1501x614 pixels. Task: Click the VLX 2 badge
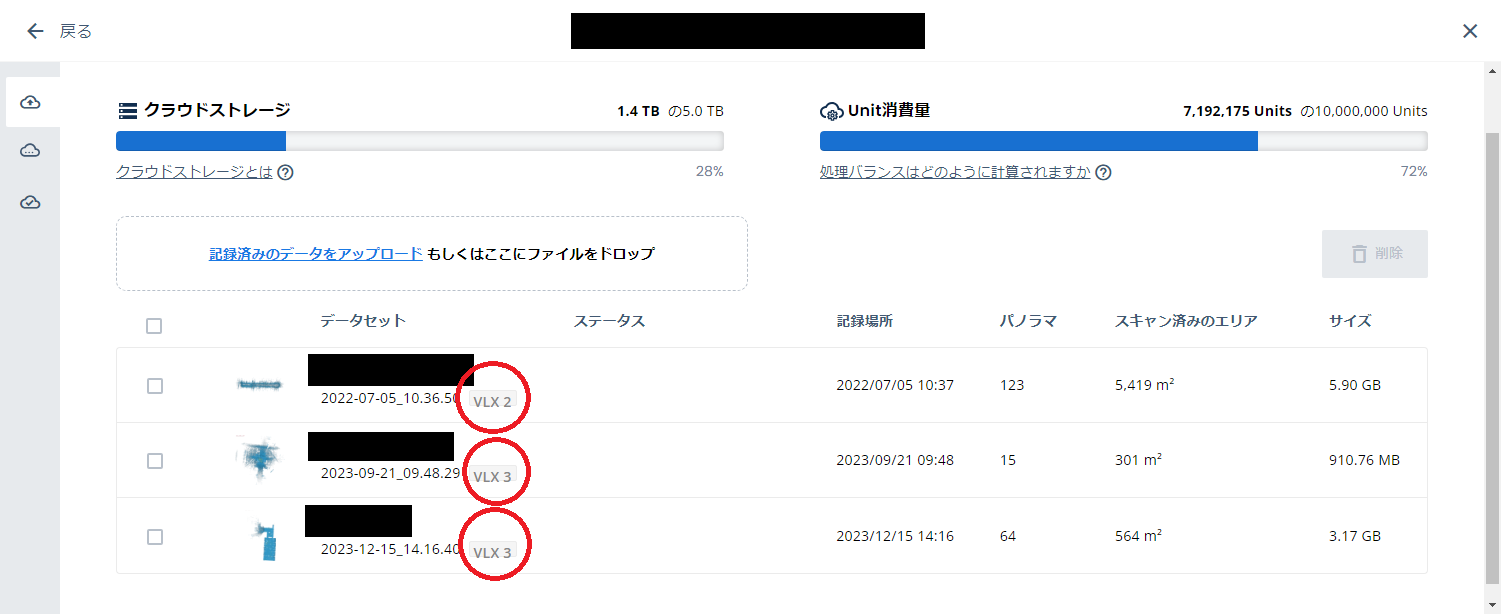point(492,402)
